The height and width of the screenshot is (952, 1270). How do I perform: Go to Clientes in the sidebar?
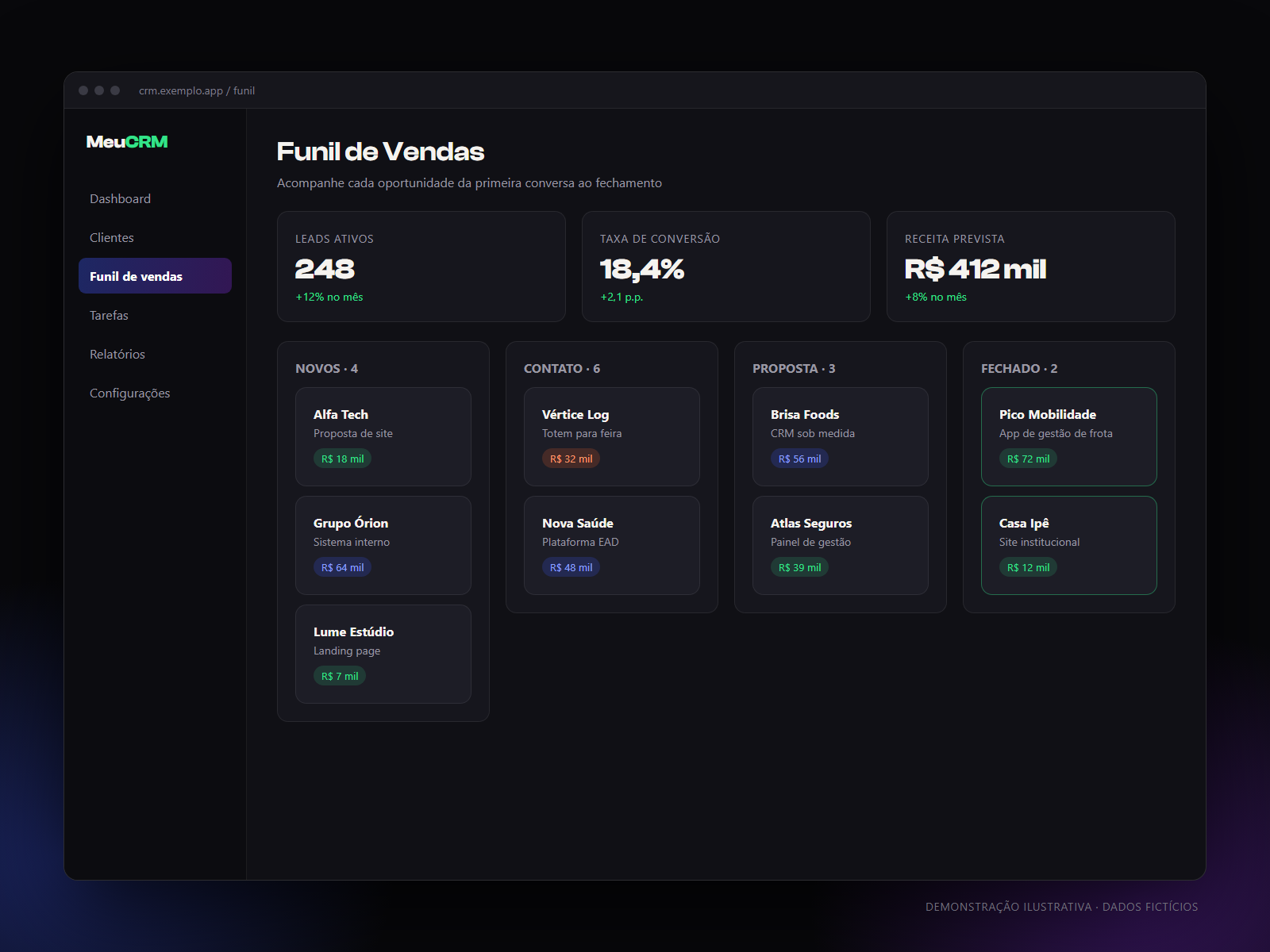coord(155,237)
